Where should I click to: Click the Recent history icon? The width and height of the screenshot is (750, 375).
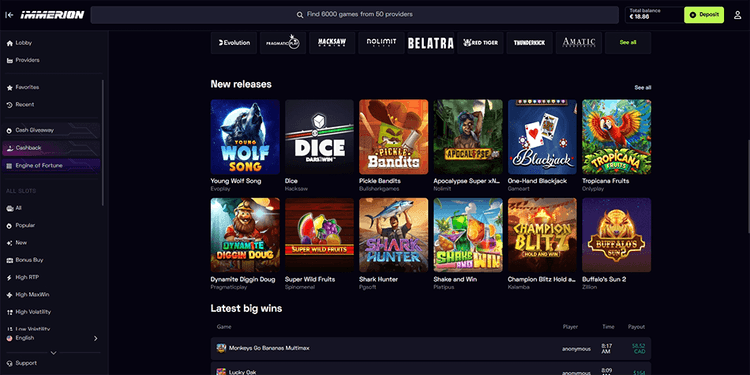coord(10,105)
